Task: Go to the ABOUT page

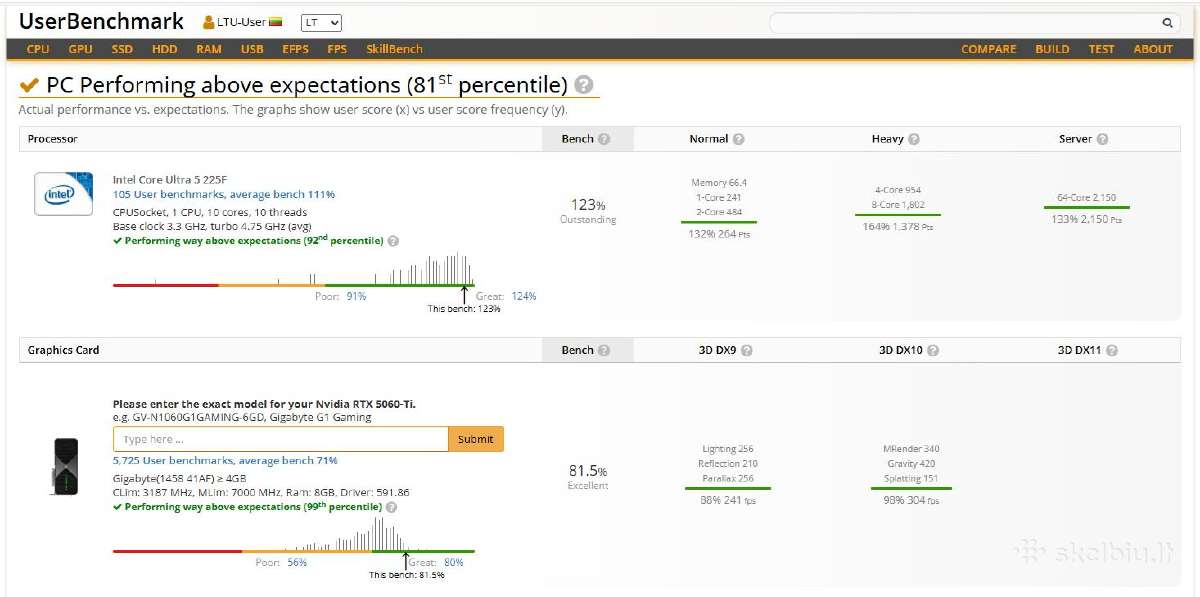Action: coord(1153,49)
